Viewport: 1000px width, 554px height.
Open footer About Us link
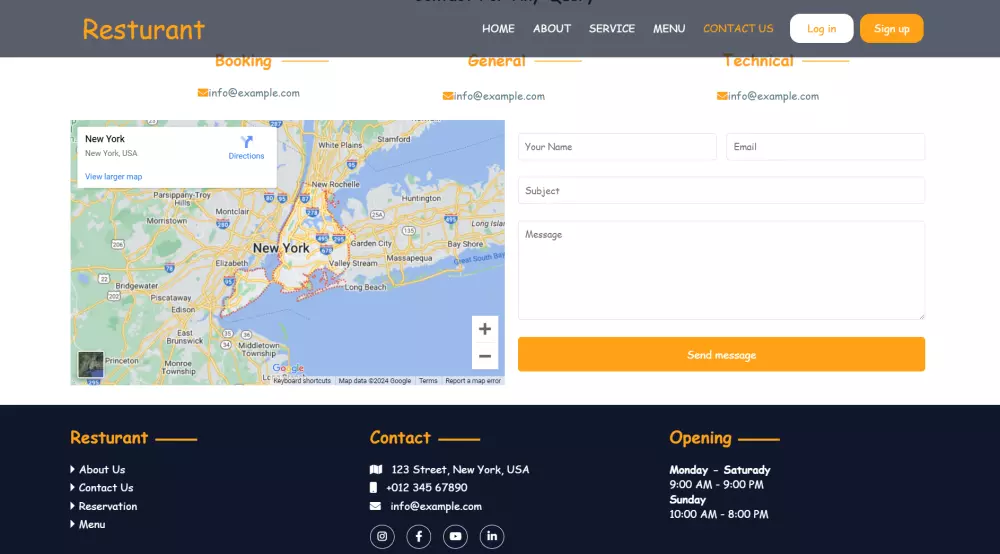(x=102, y=469)
